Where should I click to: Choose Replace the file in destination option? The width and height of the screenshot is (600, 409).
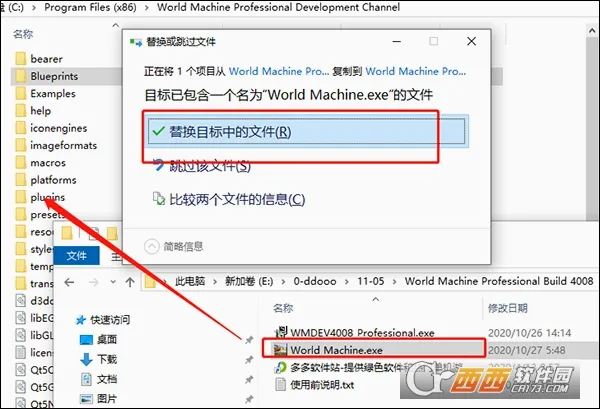click(x=307, y=132)
